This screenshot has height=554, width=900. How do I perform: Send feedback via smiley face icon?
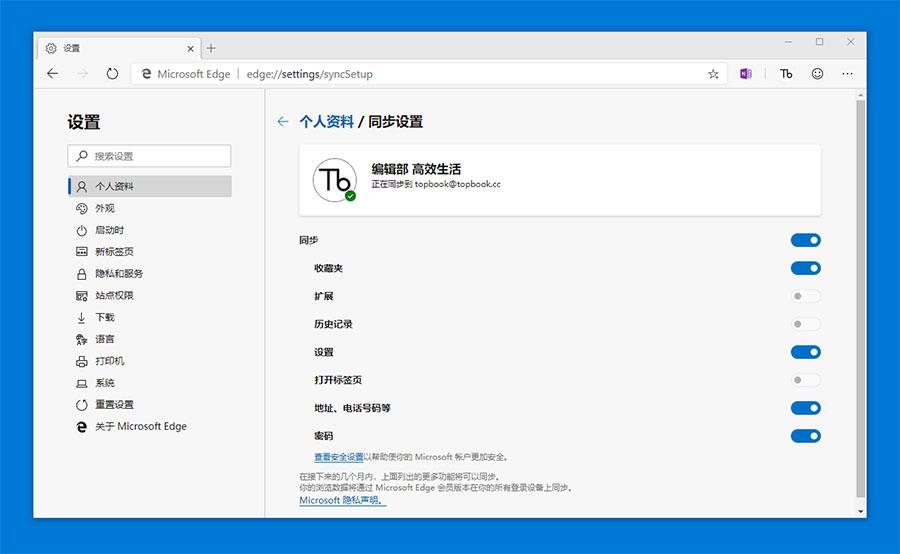[x=817, y=73]
